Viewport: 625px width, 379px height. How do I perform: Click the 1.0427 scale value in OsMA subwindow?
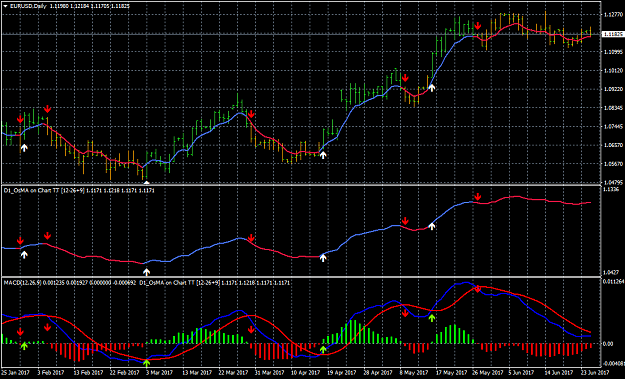611,273
